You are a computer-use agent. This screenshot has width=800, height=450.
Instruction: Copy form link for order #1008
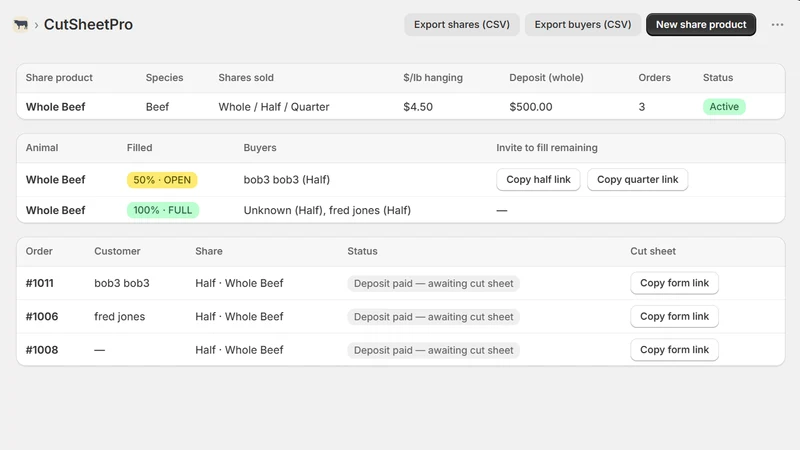point(674,350)
